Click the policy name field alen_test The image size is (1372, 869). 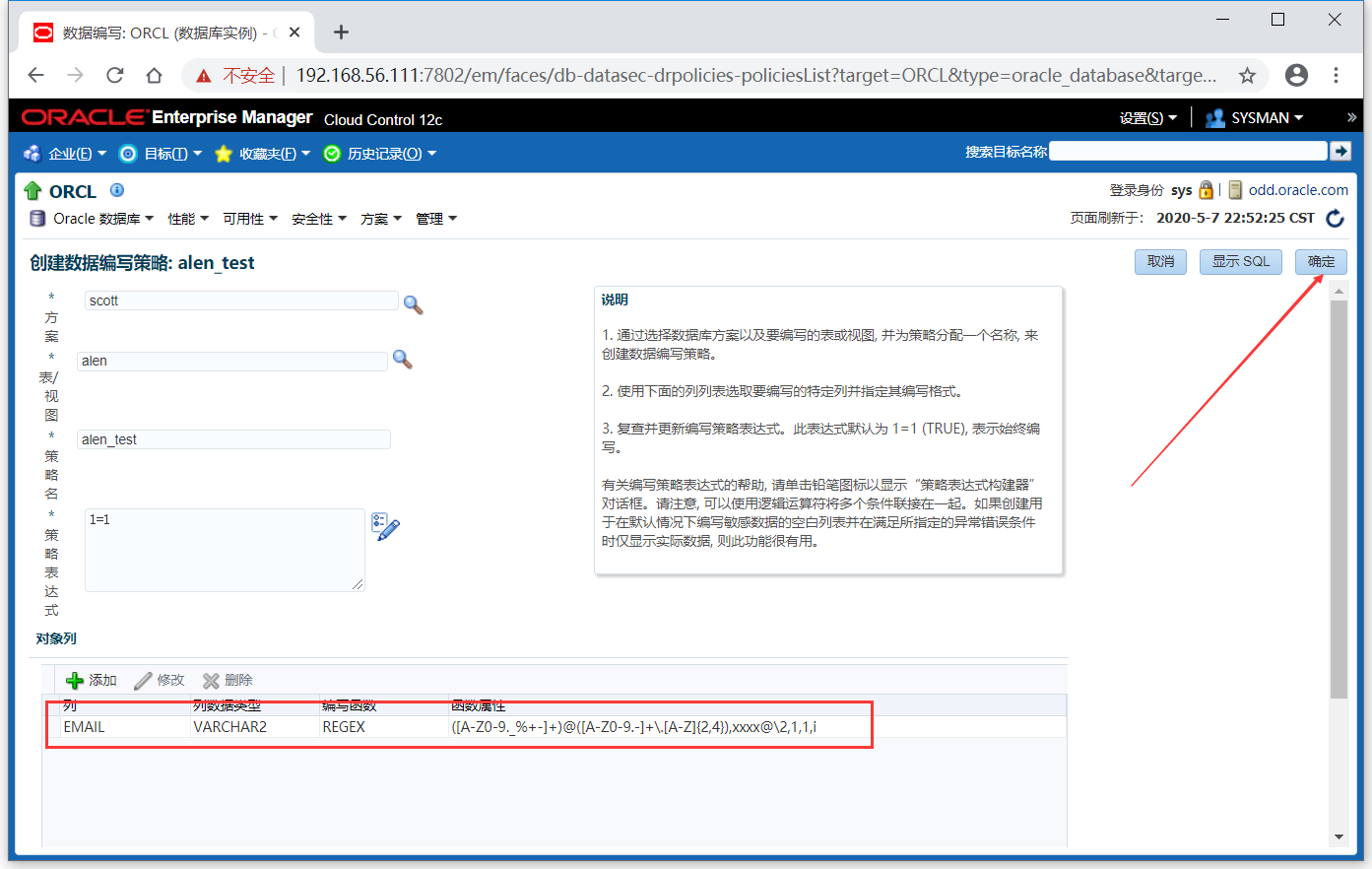[x=233, y=439]
